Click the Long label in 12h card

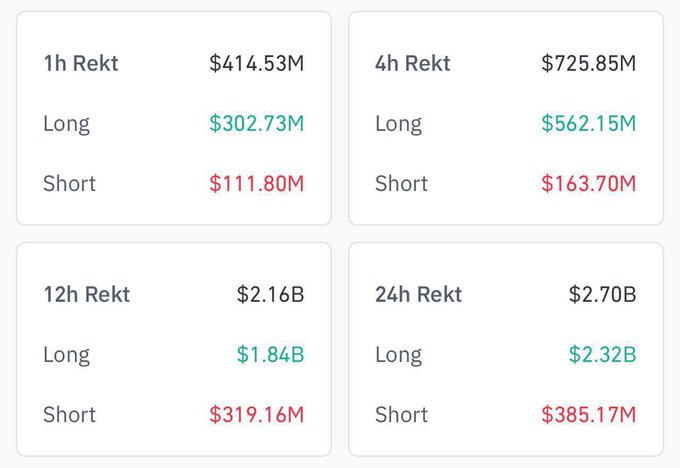[66, 355]
